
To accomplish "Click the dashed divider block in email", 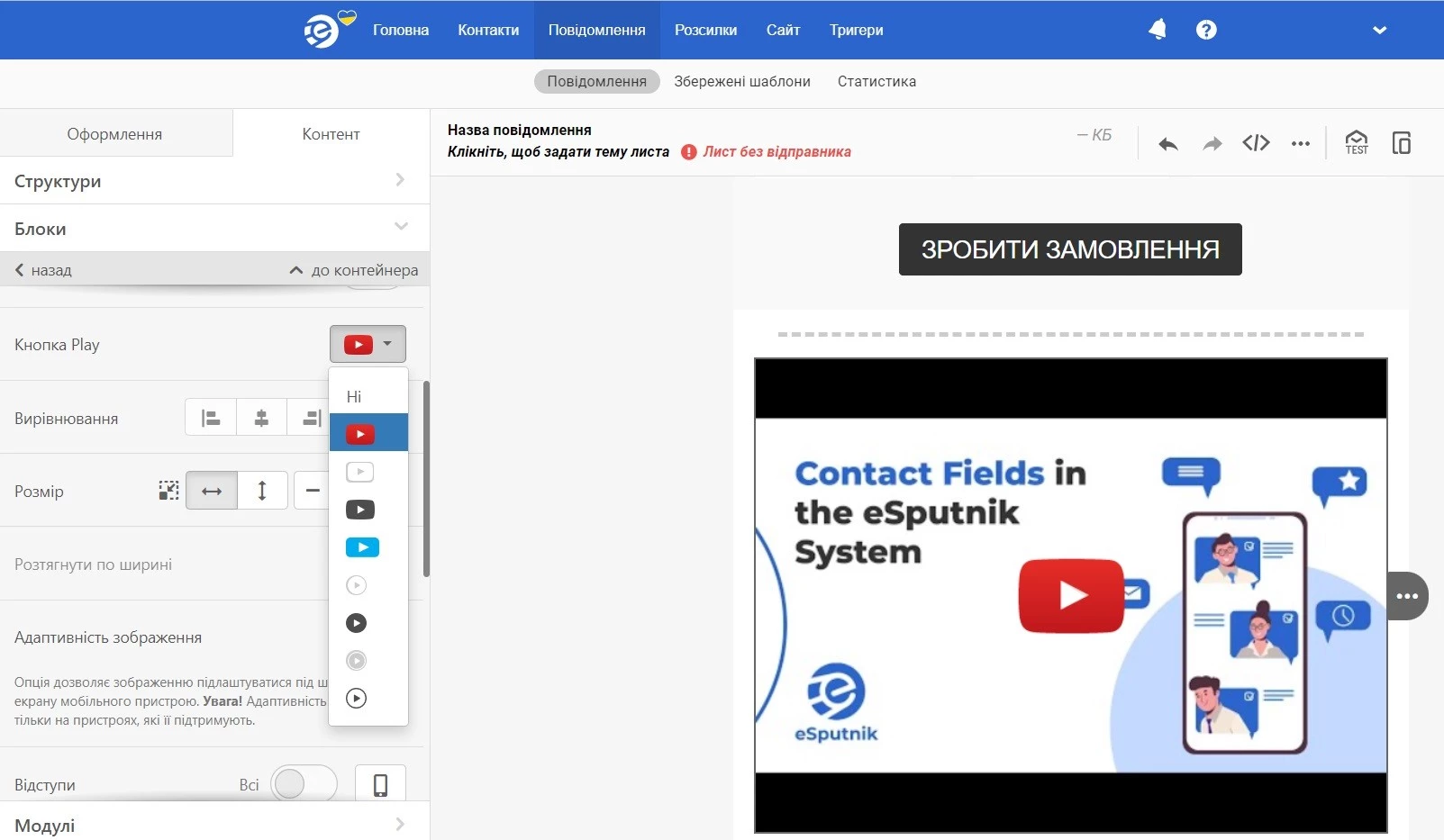I will (x=1070, y=334).
